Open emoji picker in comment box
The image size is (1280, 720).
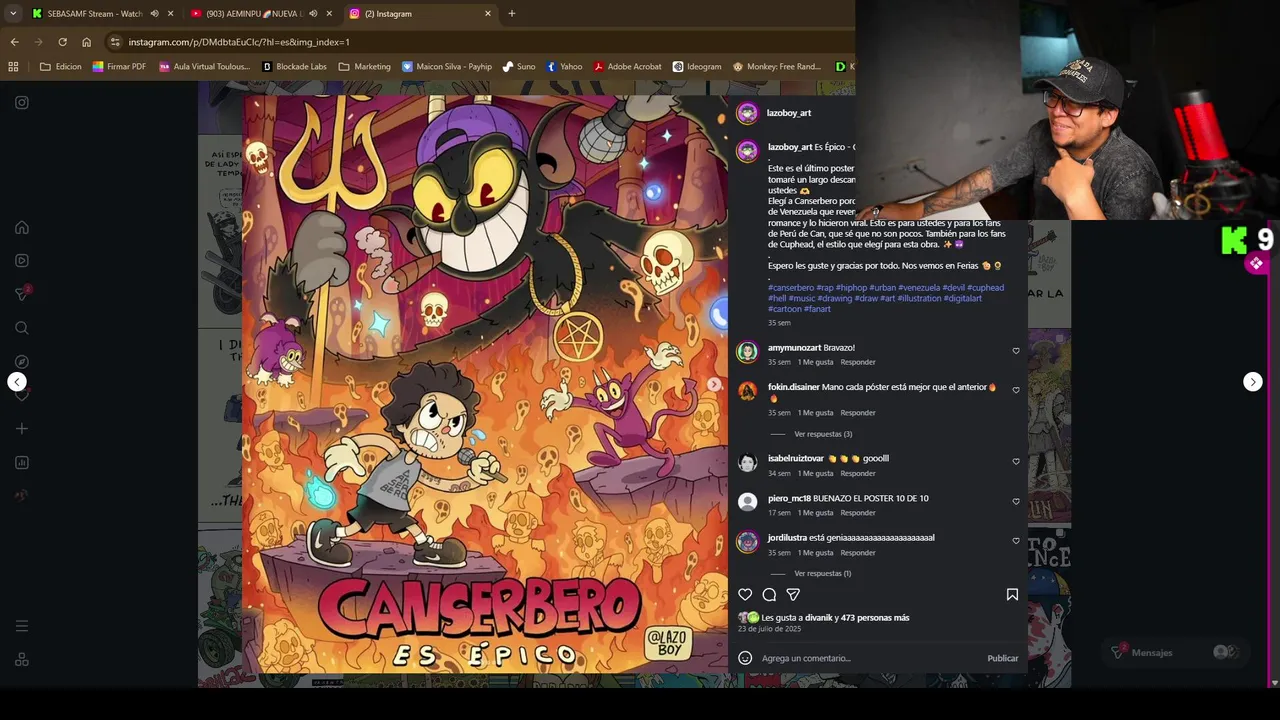(745, 658)
